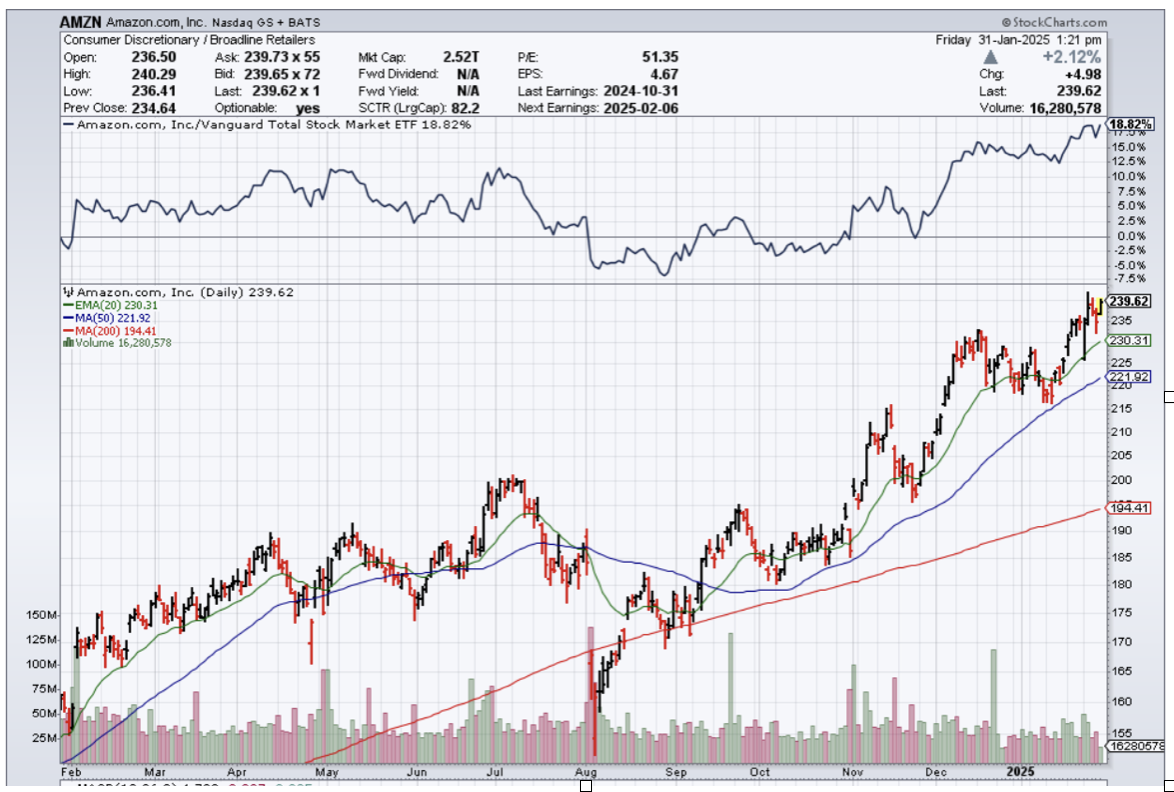This screenshot has width=1174, height=792.
Task: Click the volume bars icon in legend
Action: pos(67,342)
